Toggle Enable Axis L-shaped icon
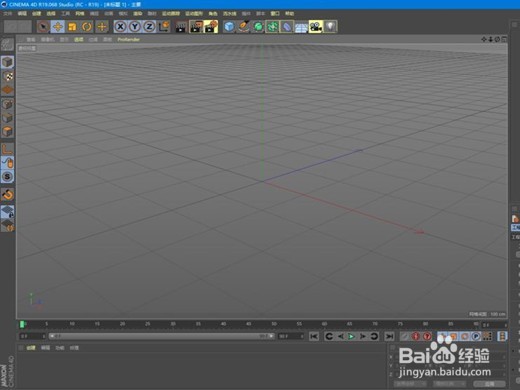Viewport: 520px width, 390px height. pos(7,149)
